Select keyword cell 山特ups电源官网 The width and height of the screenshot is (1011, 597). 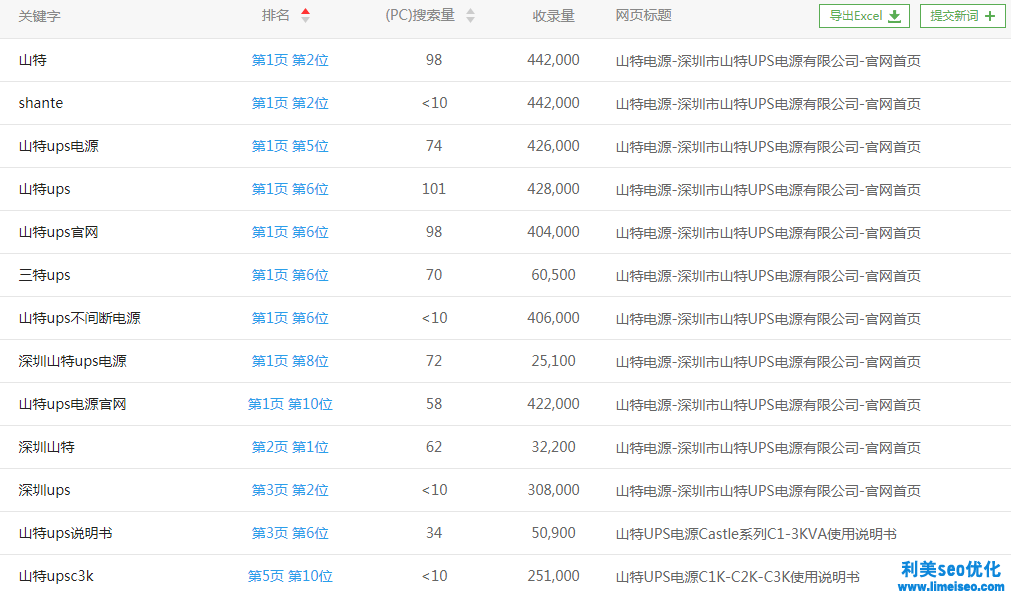tap(72, 404)
